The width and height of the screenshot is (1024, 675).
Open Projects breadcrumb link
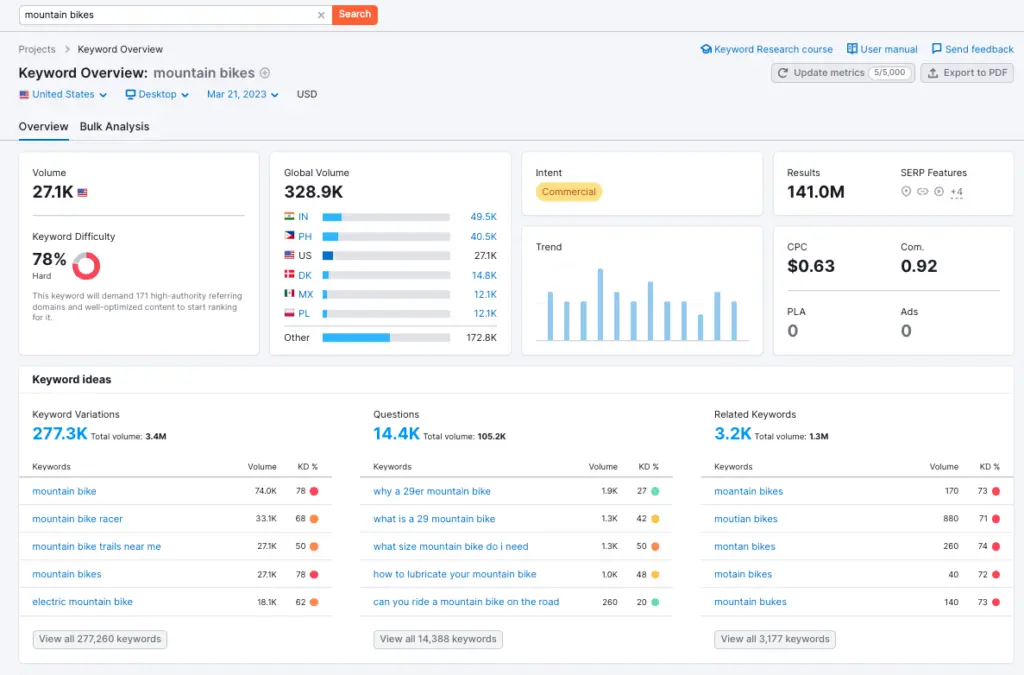(37, 49)
